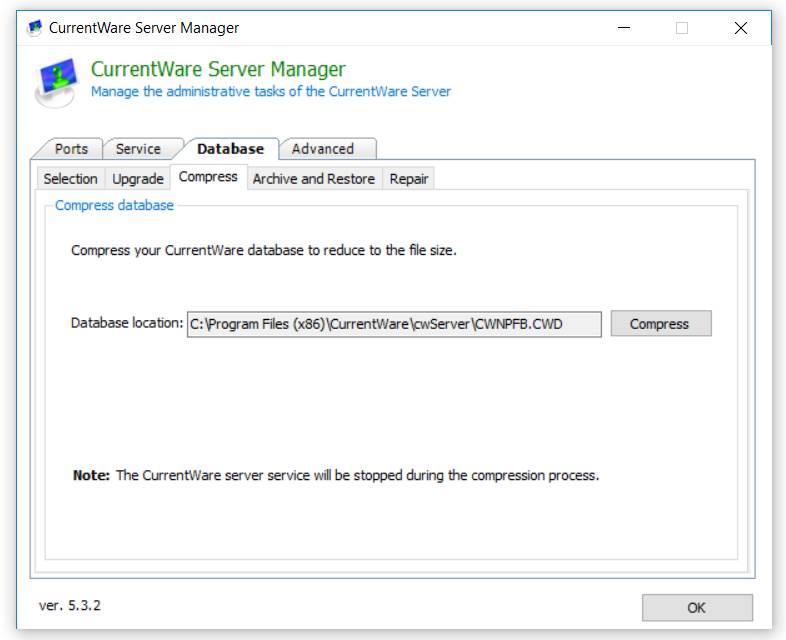The height and width of the screenshot is (640, 786).
Task: Switch to the Selection sub-tab
Action: (71, 179)
